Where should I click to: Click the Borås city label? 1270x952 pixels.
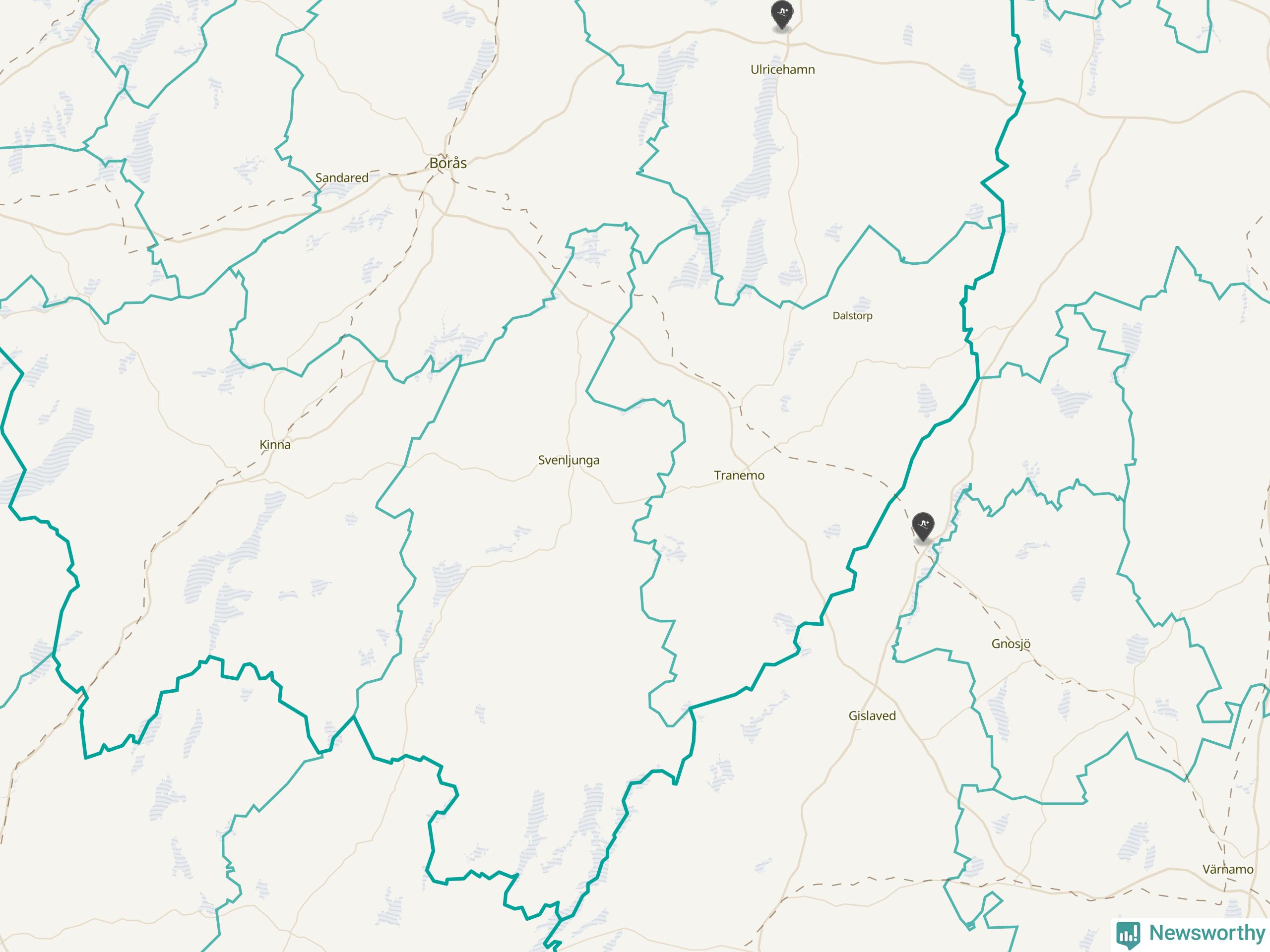pyautogui.click(x=448, y=163)
